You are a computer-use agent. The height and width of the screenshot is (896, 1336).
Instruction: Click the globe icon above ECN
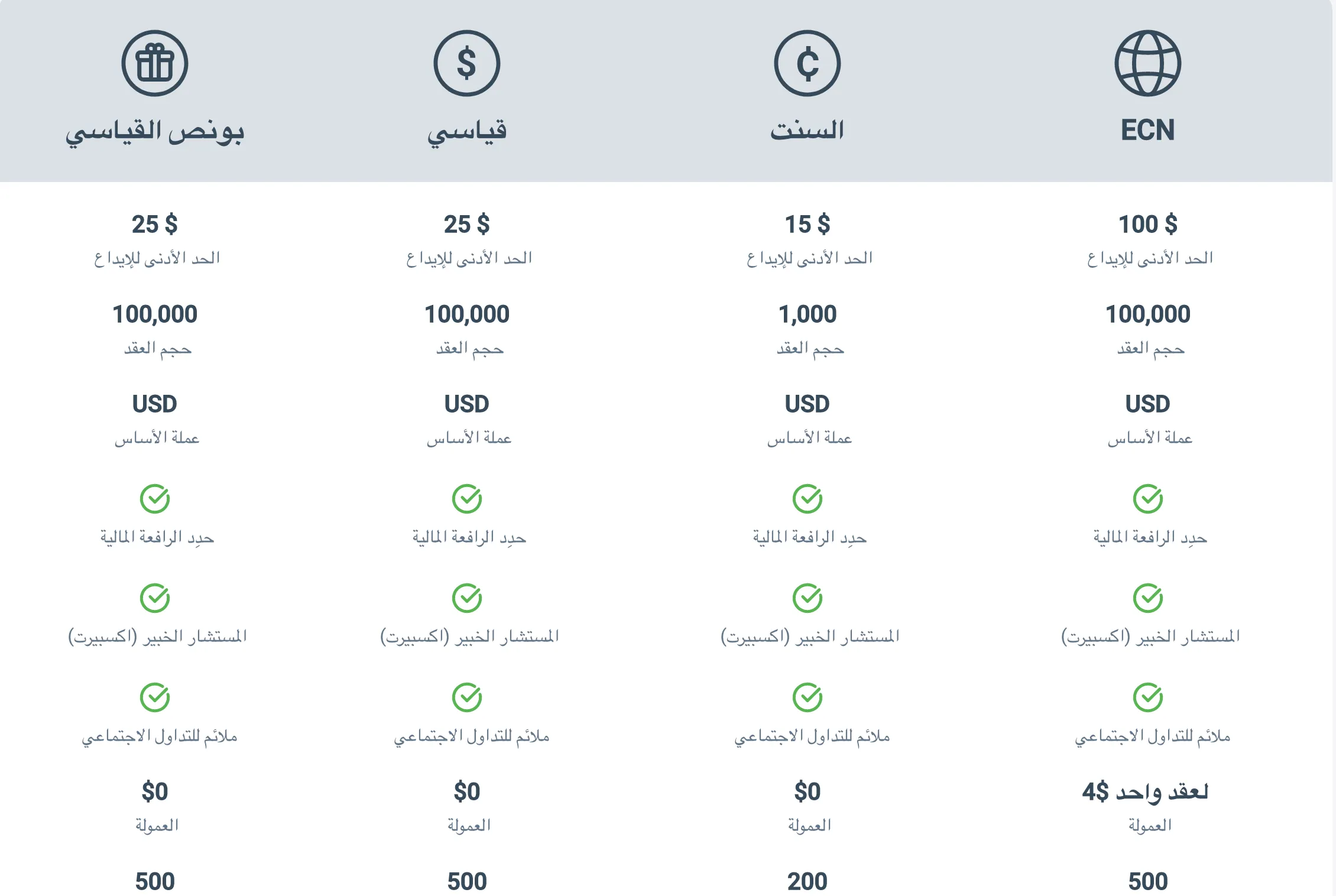(x=1148, y=63)
